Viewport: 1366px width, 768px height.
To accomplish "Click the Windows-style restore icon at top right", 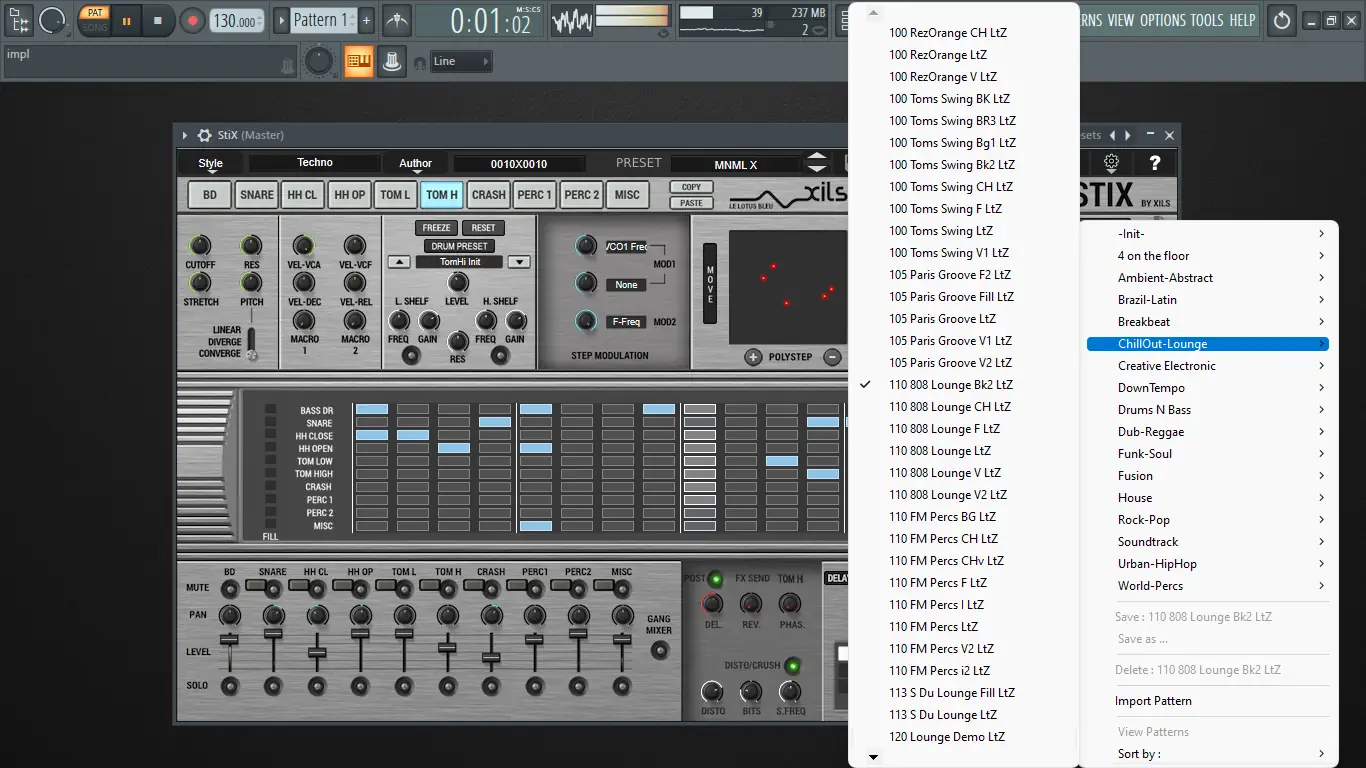I will tap(1331, 20).
